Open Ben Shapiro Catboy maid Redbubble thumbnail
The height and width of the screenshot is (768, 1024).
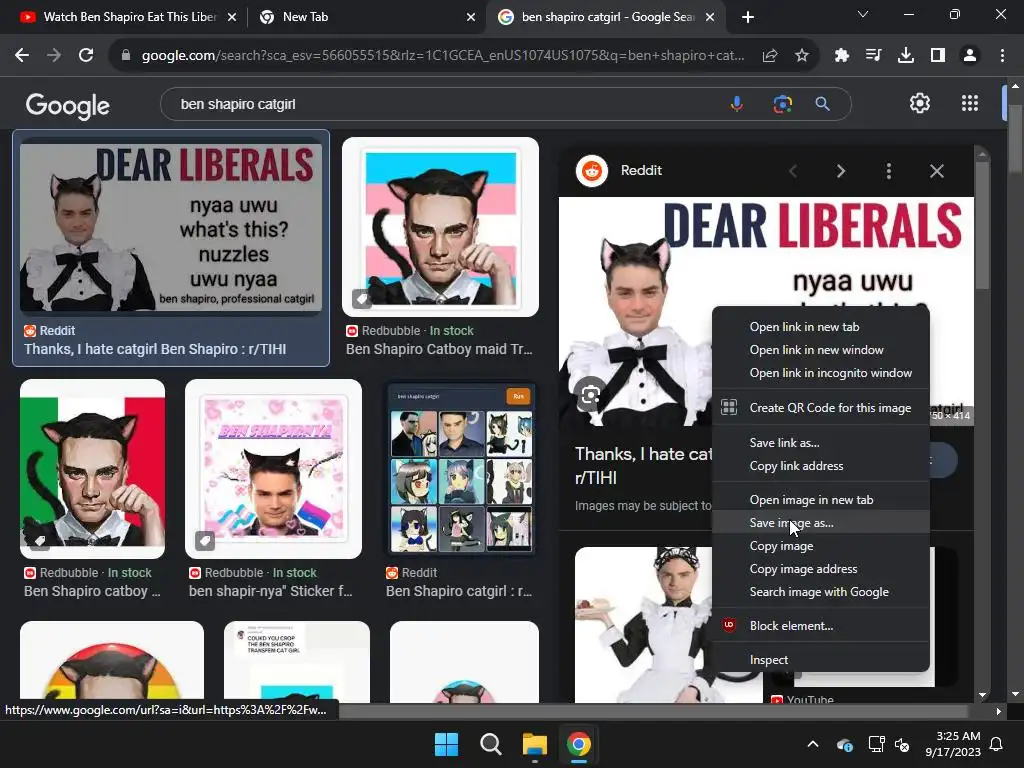(x=440, y=227)
